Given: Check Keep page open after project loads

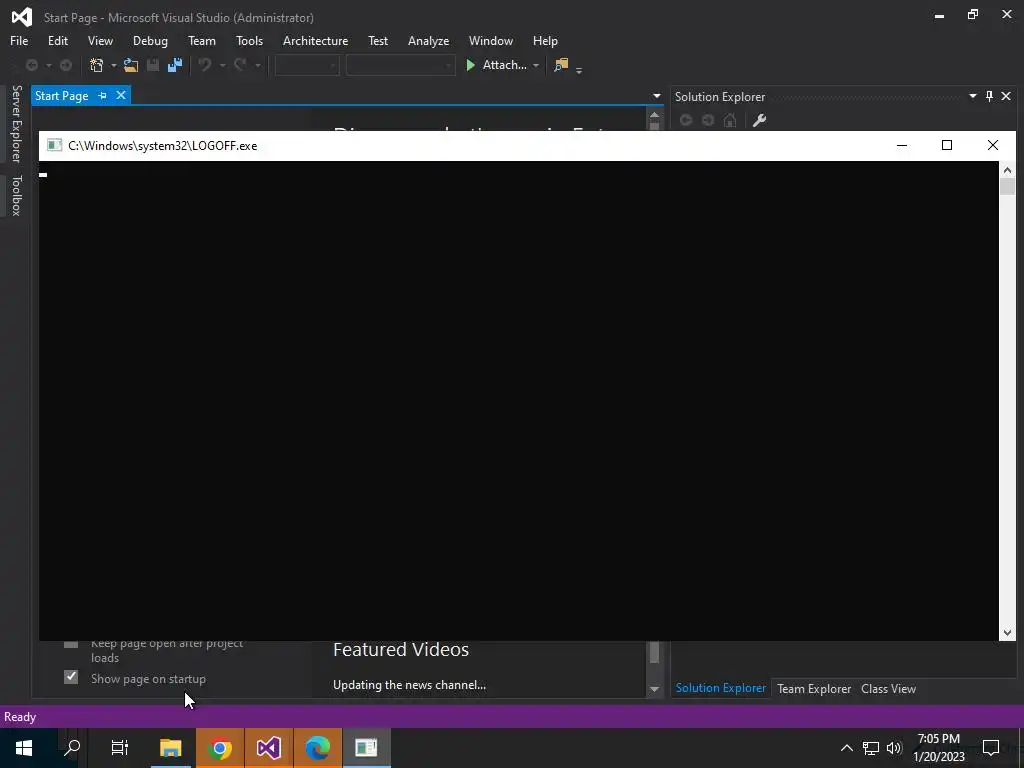Looking at the screenshot, I should [71, 645].
